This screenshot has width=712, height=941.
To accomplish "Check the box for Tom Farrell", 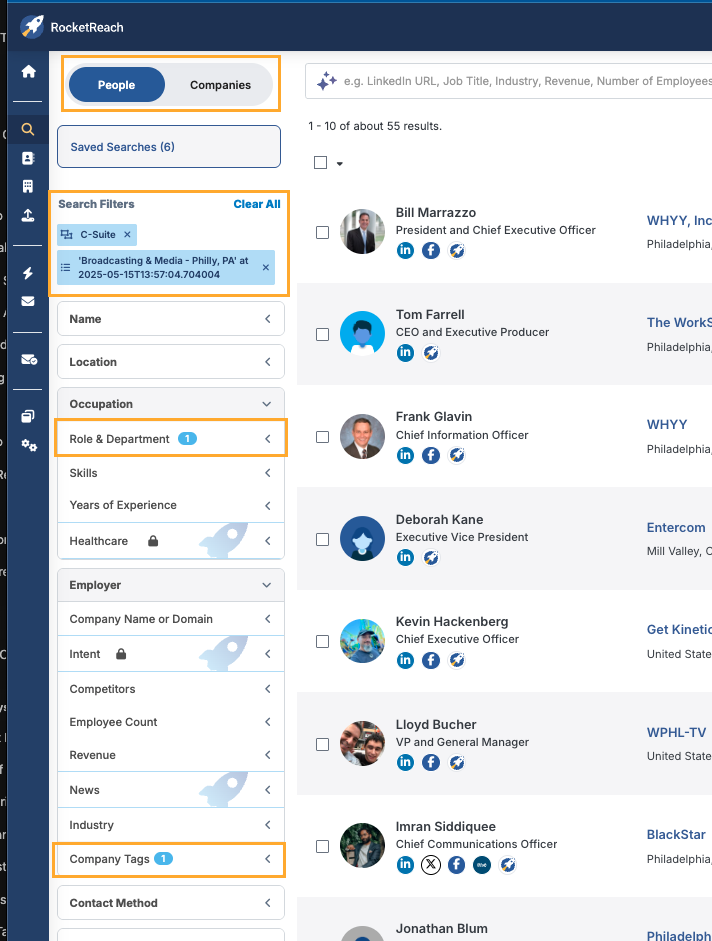I will [322, 334].
